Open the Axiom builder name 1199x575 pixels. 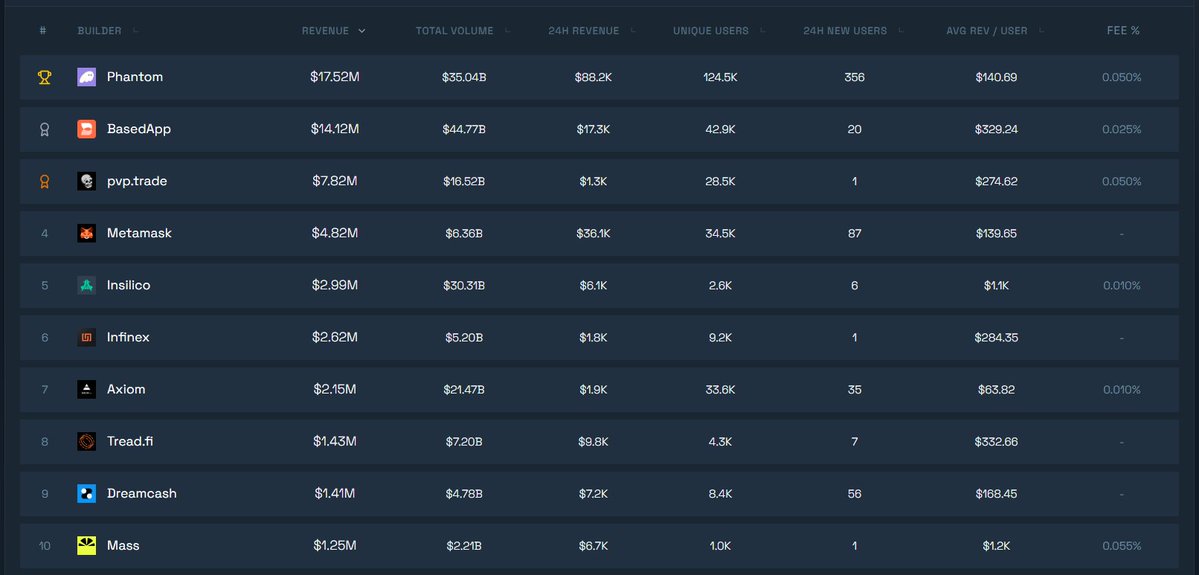point(126,389)
